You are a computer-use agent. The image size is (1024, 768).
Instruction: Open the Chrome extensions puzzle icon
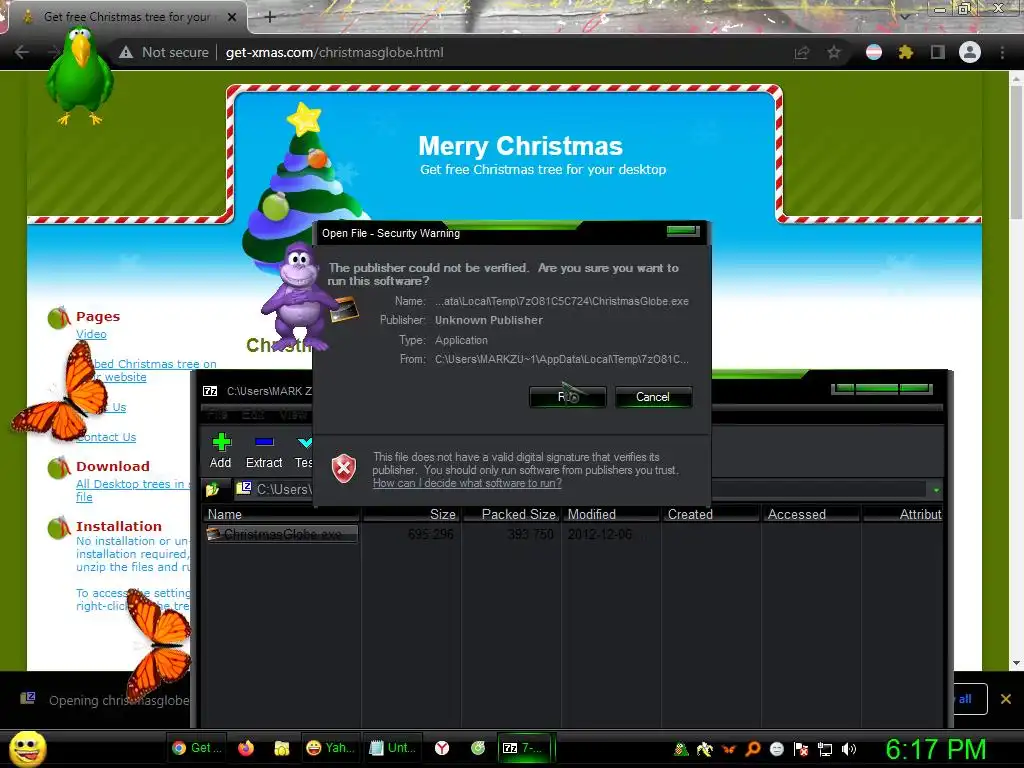tap(906, 52)
